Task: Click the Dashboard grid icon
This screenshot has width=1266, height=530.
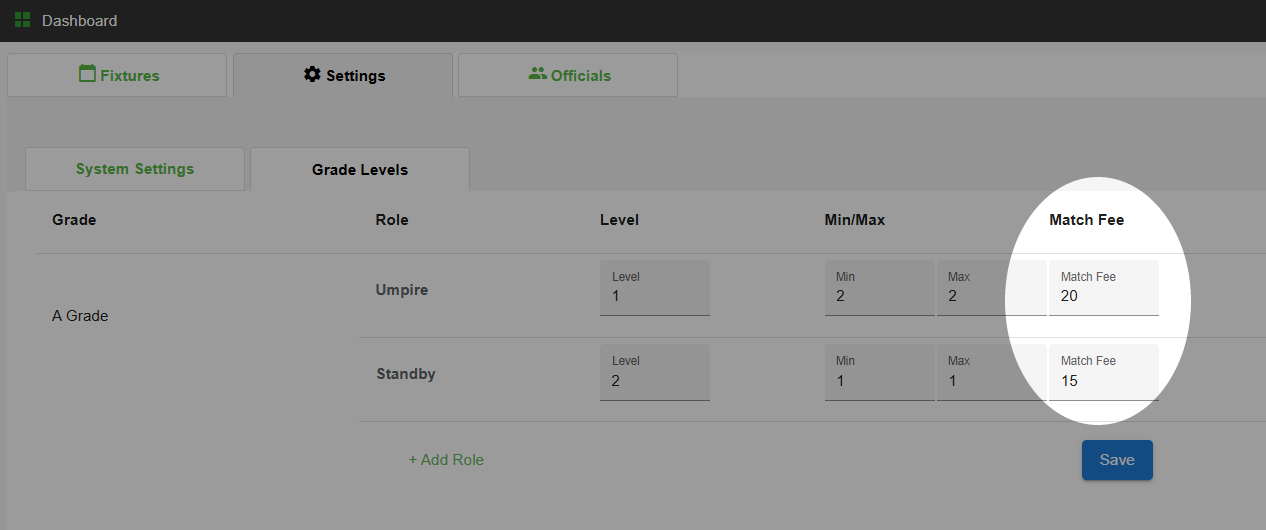Action: click(22, 20)
